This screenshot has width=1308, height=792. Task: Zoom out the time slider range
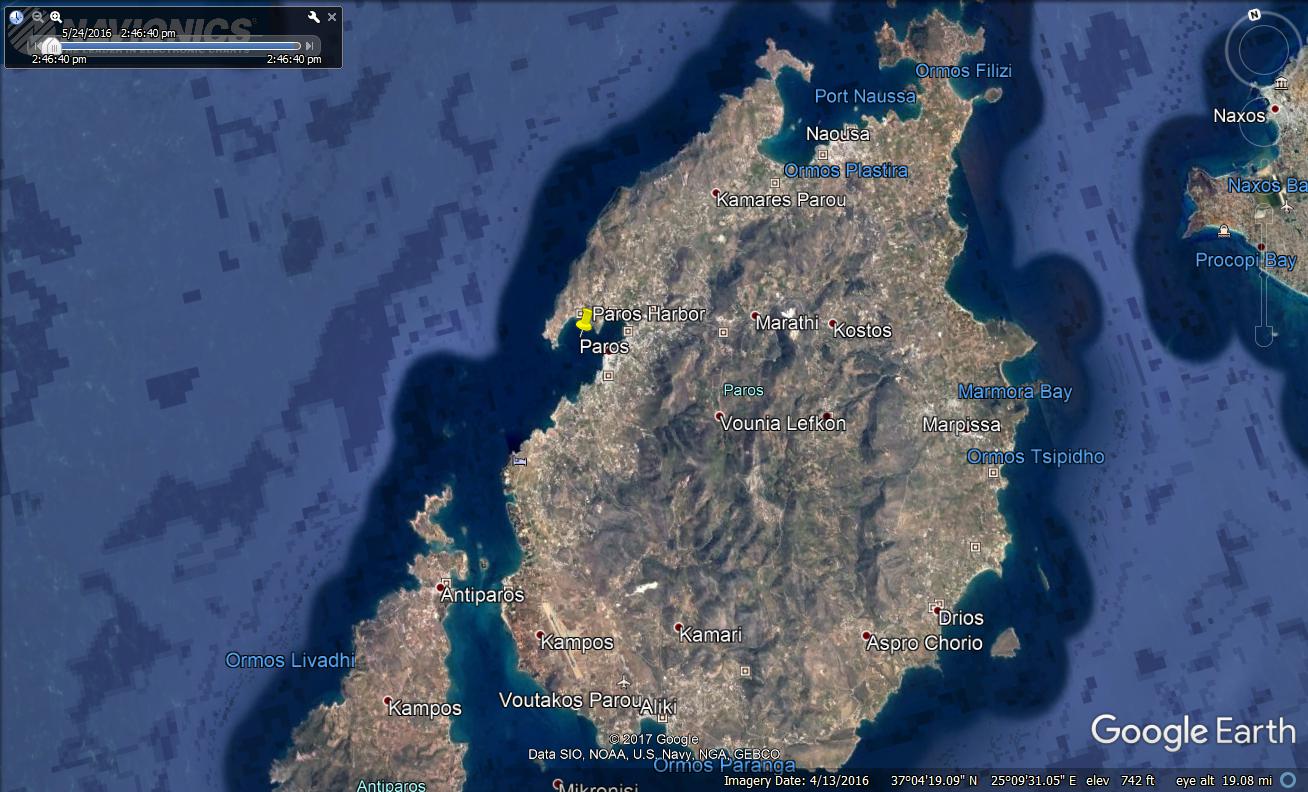38,17
